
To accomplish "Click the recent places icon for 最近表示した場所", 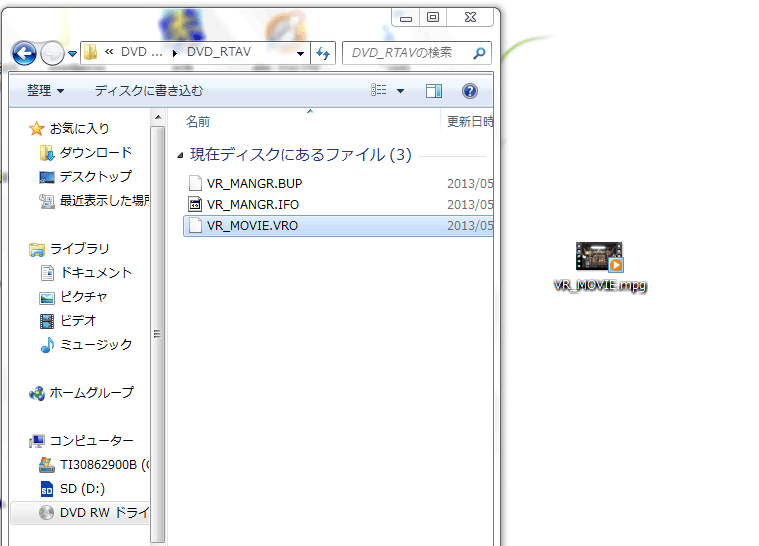I will (47, 201).
